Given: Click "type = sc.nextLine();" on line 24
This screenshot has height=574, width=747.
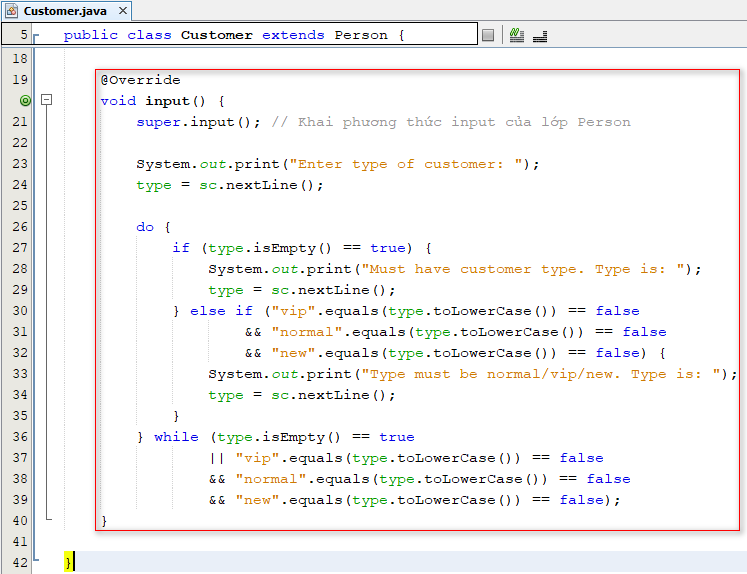Looking at the screenshot, I should coord(230,185).
